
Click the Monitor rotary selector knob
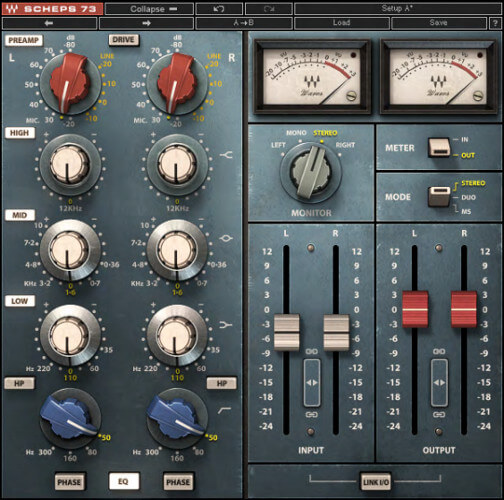point(311,173)
